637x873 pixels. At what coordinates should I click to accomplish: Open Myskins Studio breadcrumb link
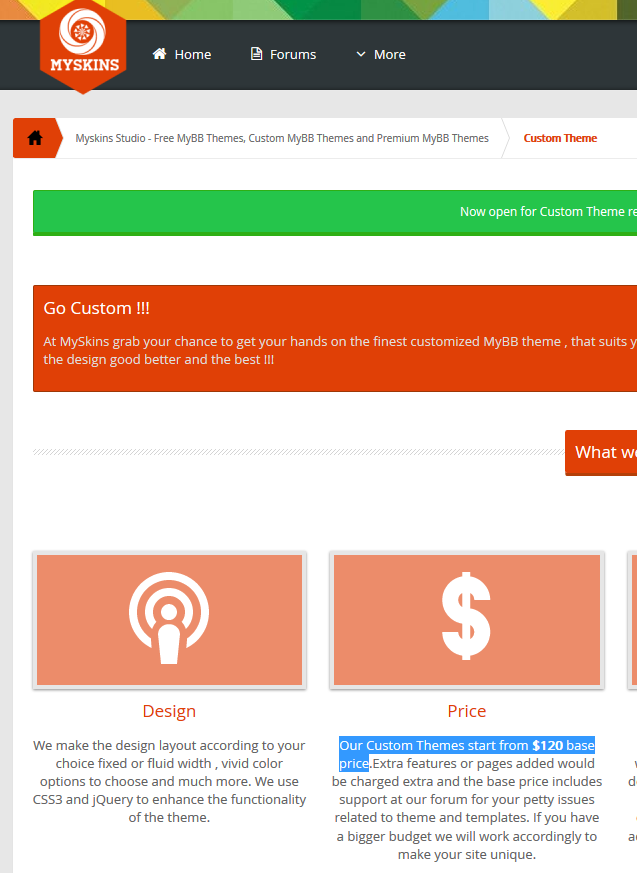pyautogui.click(x=282, y=138)
